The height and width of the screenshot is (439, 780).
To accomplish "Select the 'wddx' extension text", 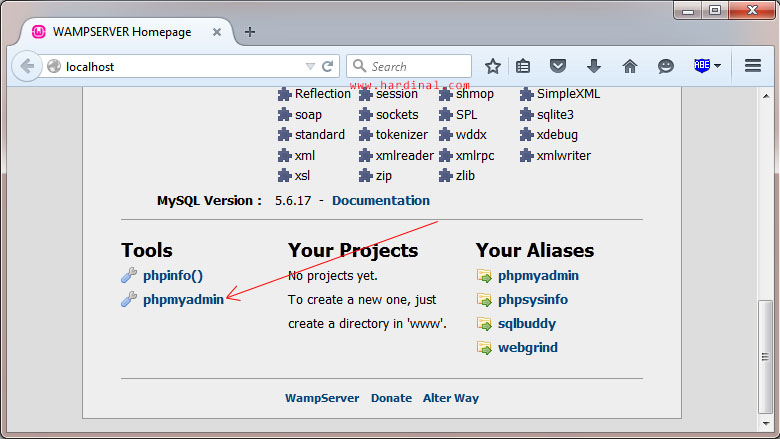I will coord(471,135).
